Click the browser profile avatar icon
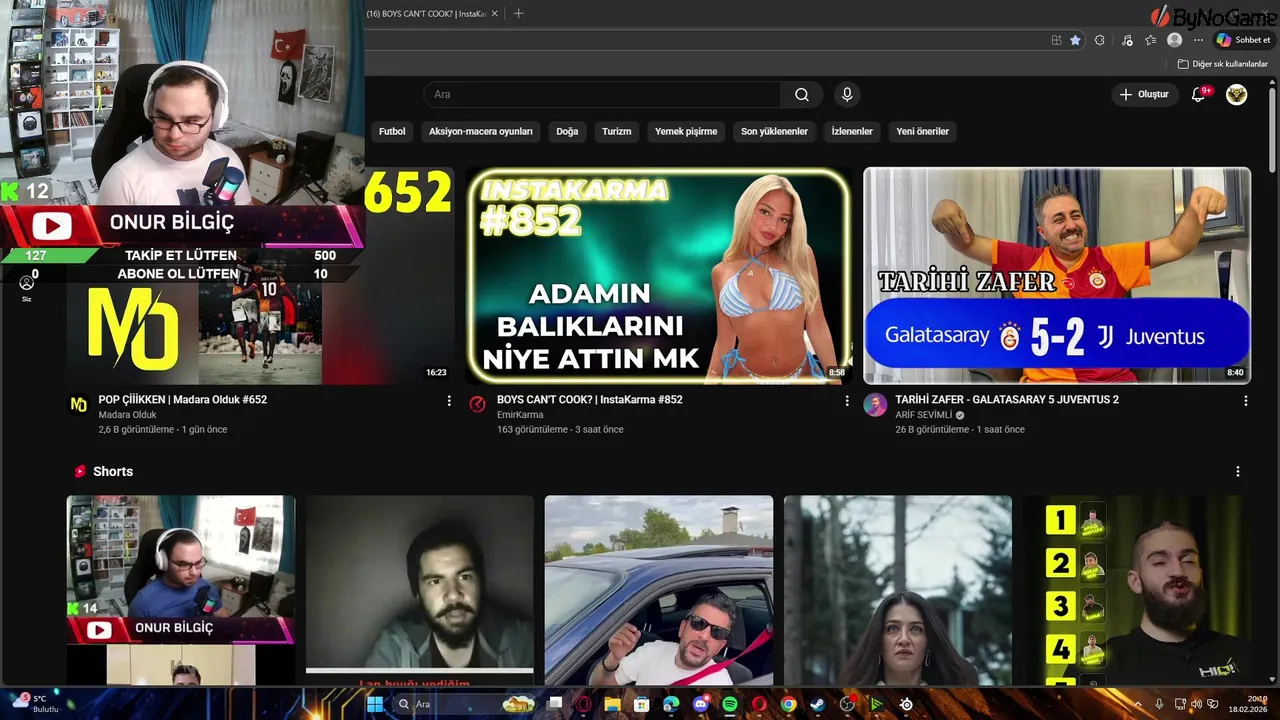 click(1175, 40)
